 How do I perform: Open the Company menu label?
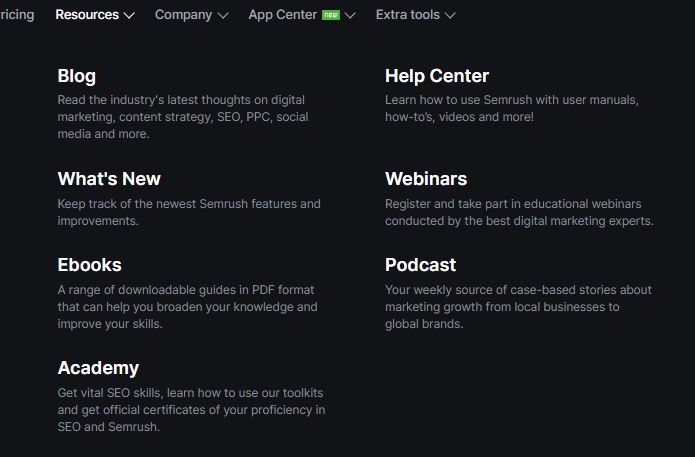point(183,15)
